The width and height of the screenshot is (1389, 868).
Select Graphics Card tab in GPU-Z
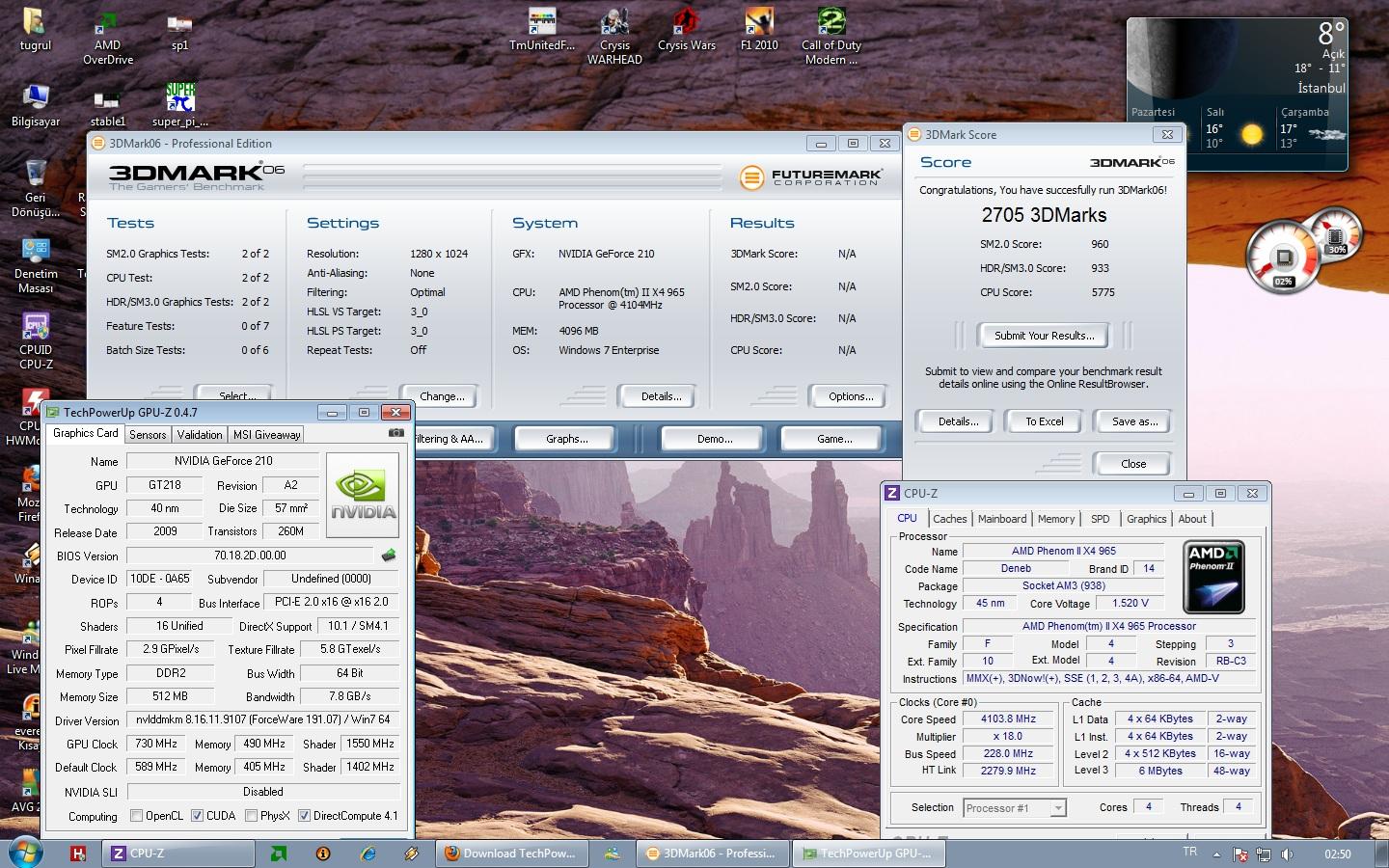pyautogui.click(x=86, y=433)
